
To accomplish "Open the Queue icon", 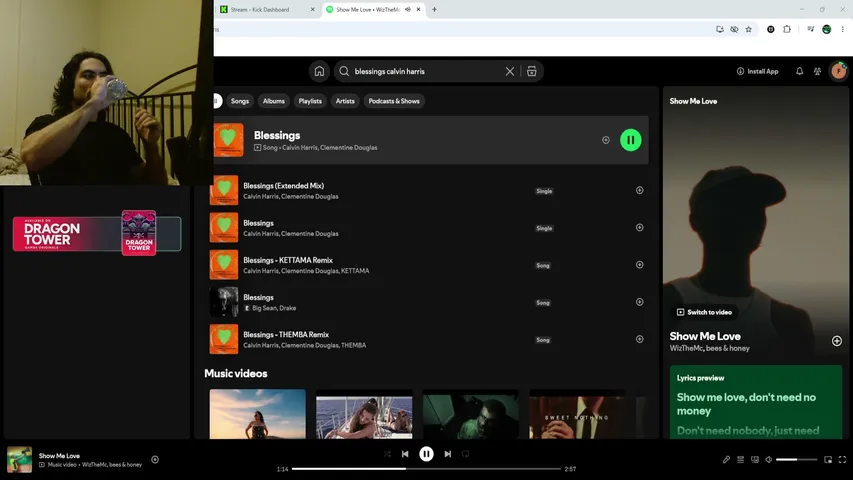I will coord(740,460).
